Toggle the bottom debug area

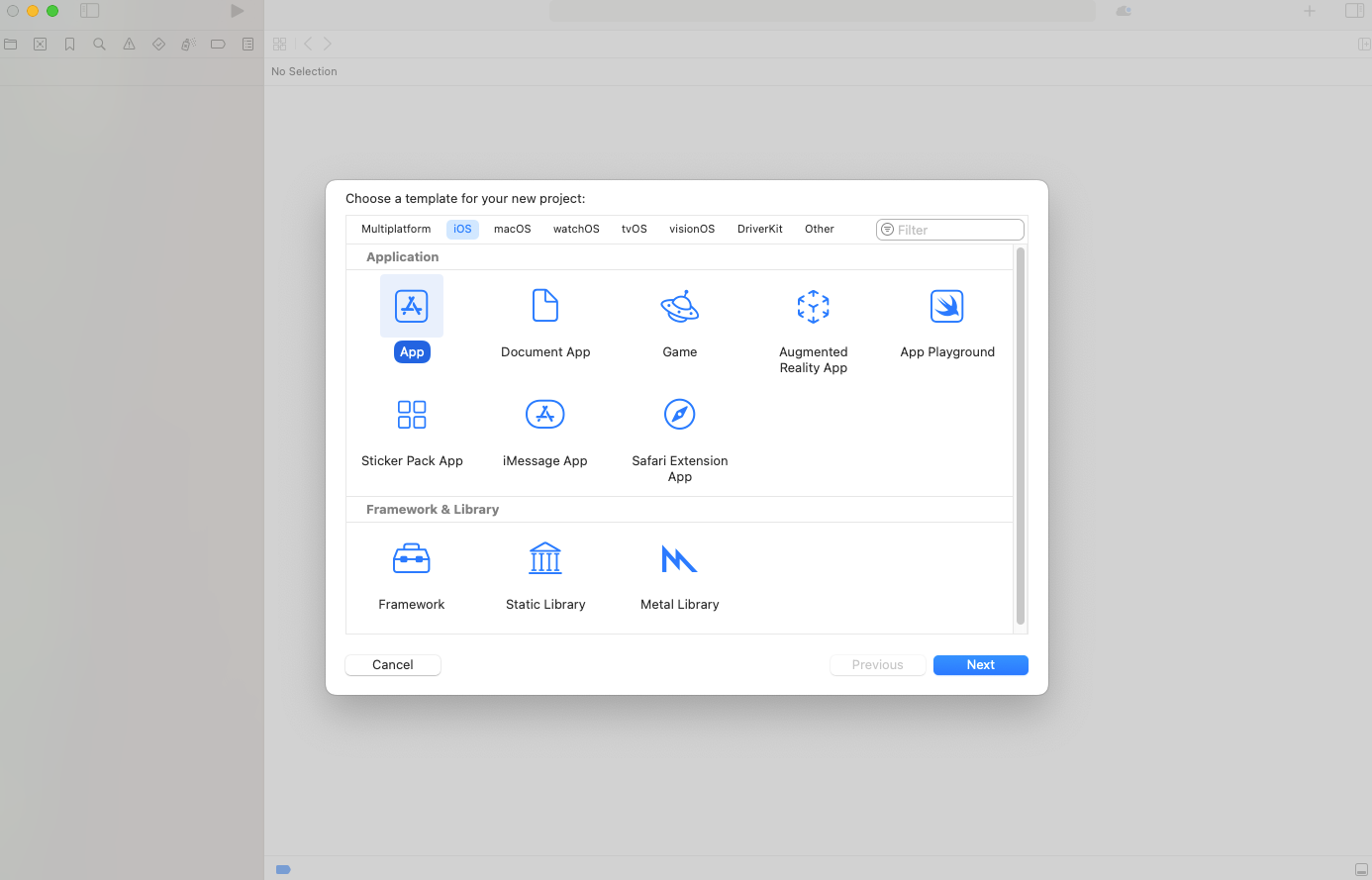[1361, 870]
